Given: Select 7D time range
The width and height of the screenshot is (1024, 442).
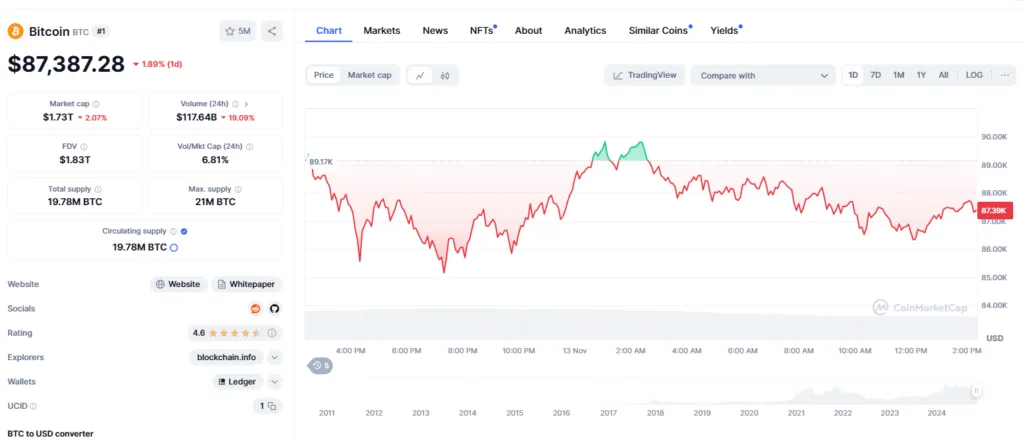Looking at the screenshot, I should click(x=876, y=75).
